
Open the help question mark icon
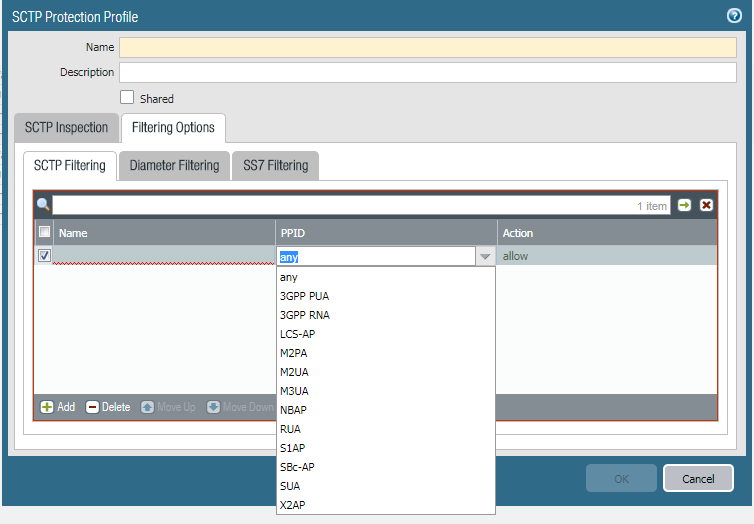(734, 16)
